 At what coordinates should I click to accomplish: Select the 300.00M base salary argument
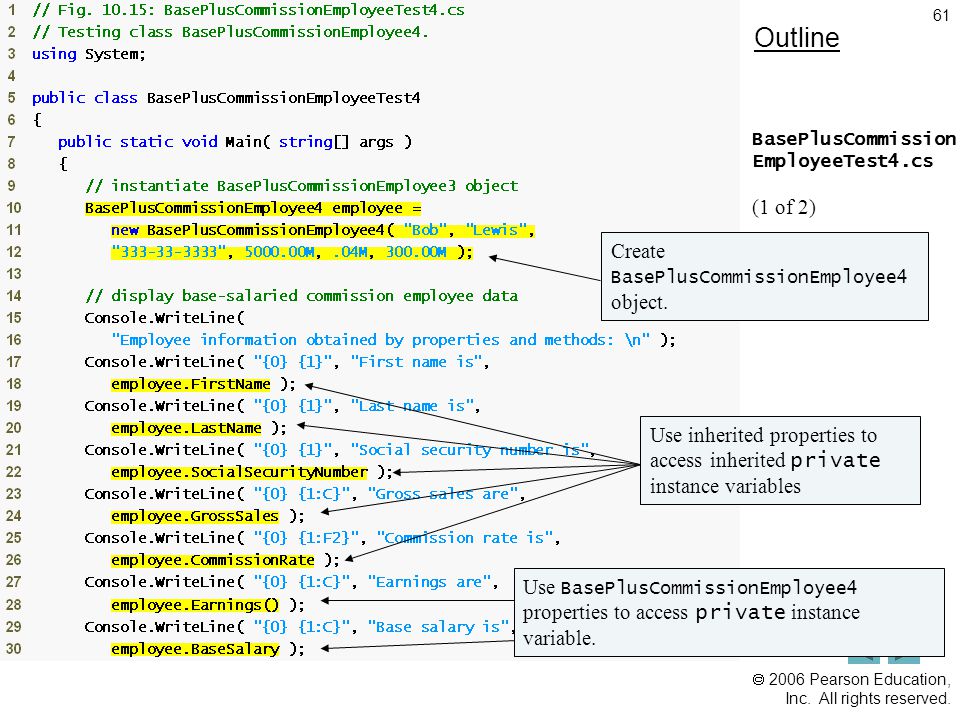pyautogui.click(x=416, y=252)
